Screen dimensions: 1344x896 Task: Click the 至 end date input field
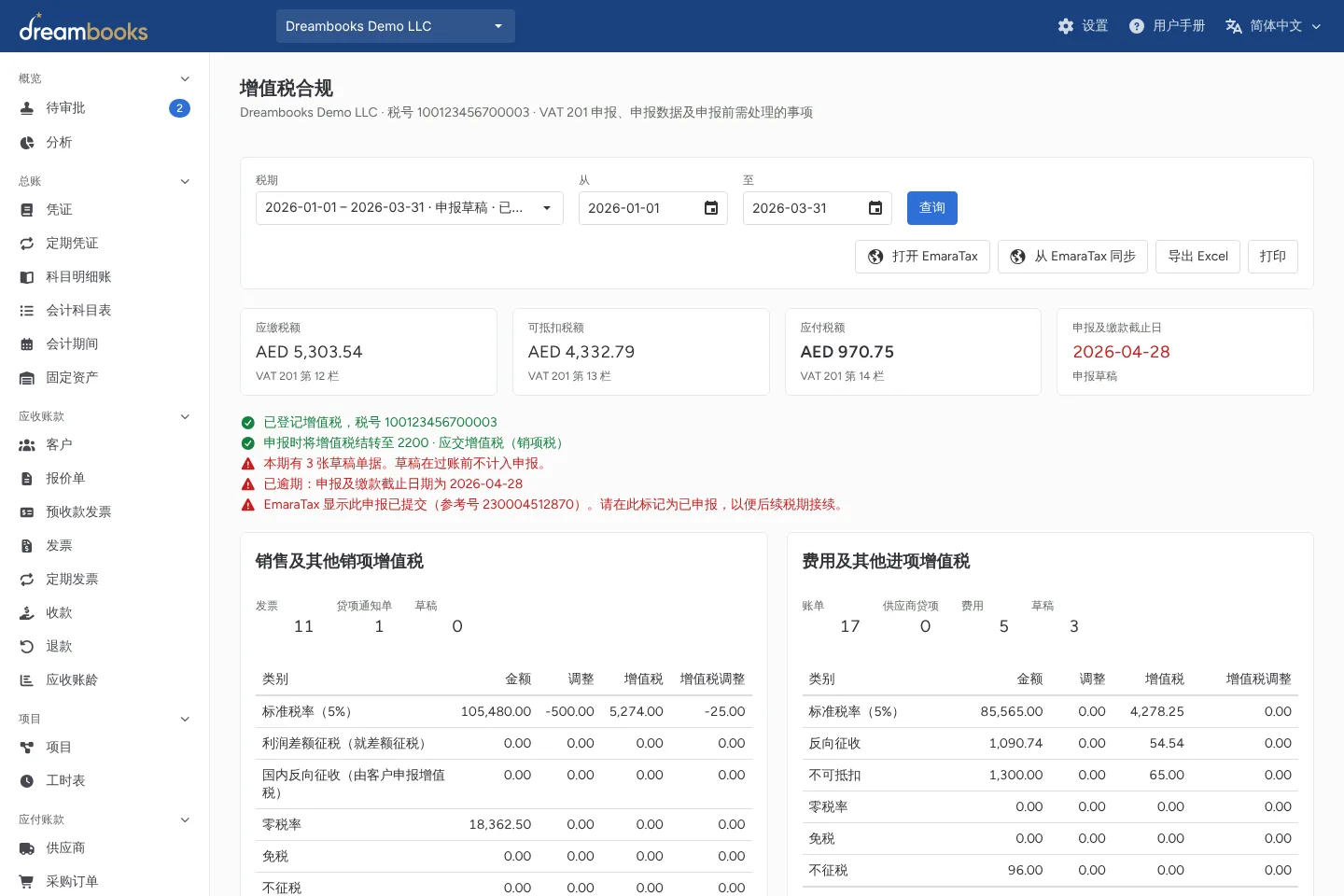point(818,208)
